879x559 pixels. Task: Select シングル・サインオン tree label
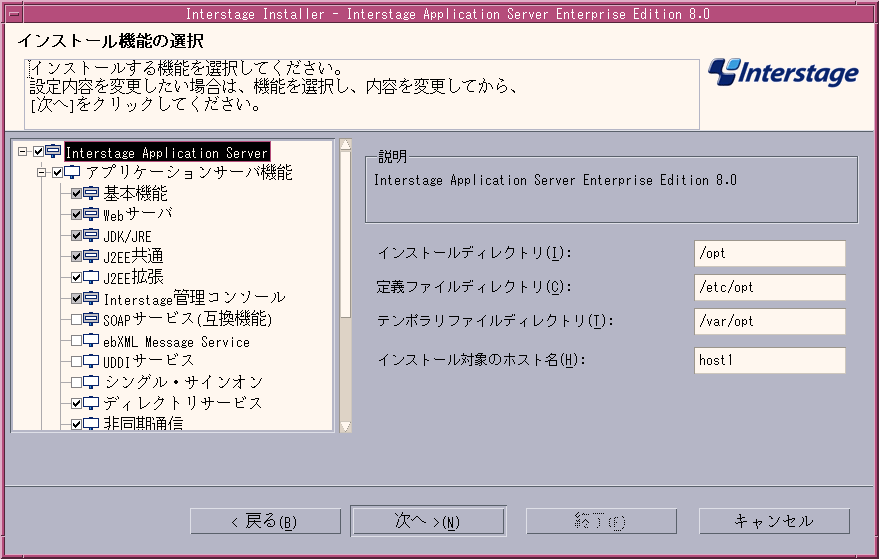pos(184,382)
